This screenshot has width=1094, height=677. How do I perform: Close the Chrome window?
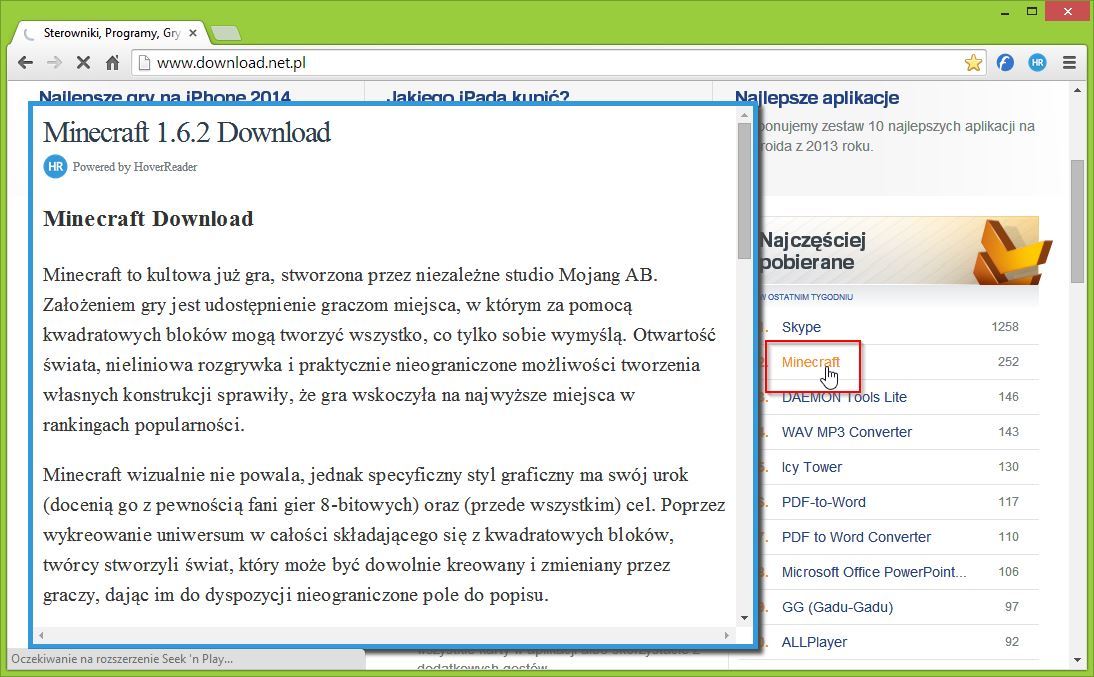[x=1067, y=11]
